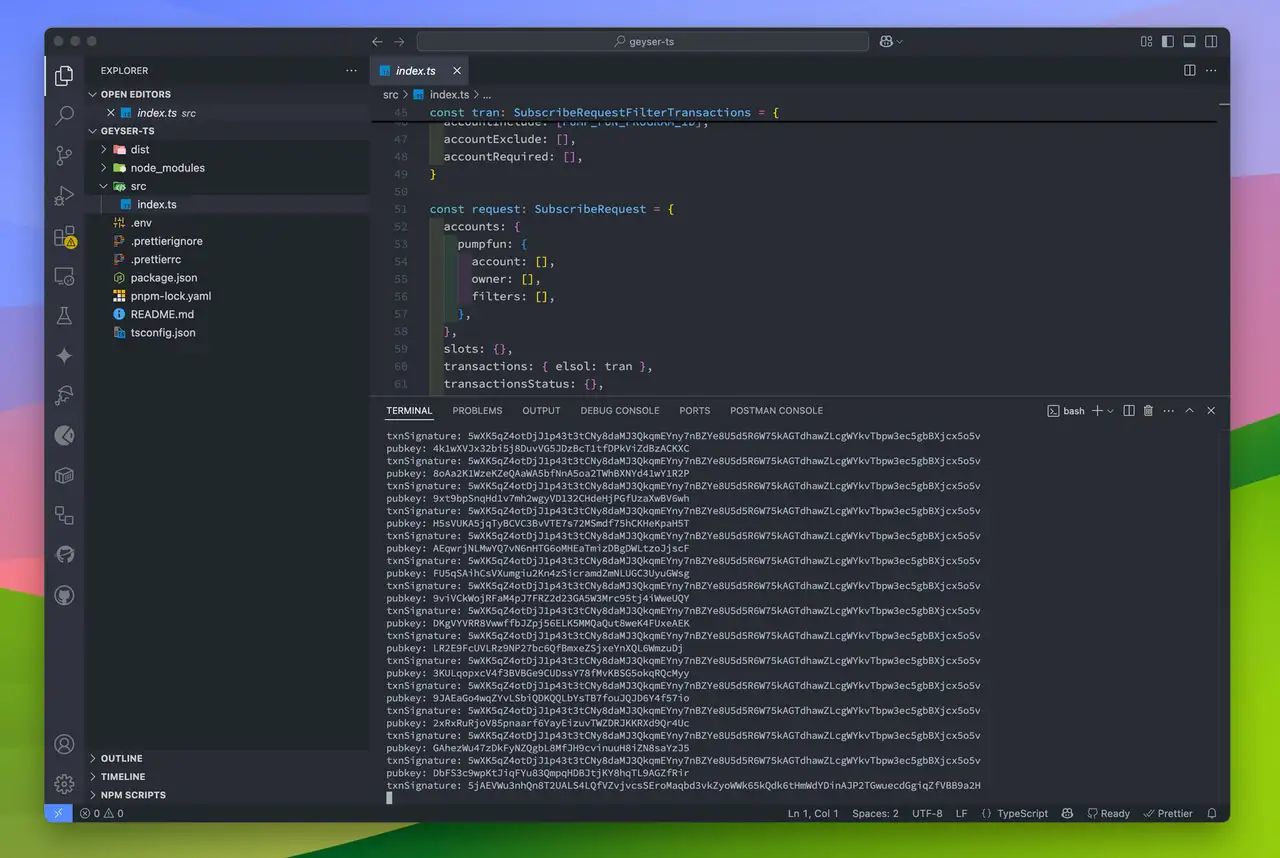Select the Source Control icon

point(63,155)
